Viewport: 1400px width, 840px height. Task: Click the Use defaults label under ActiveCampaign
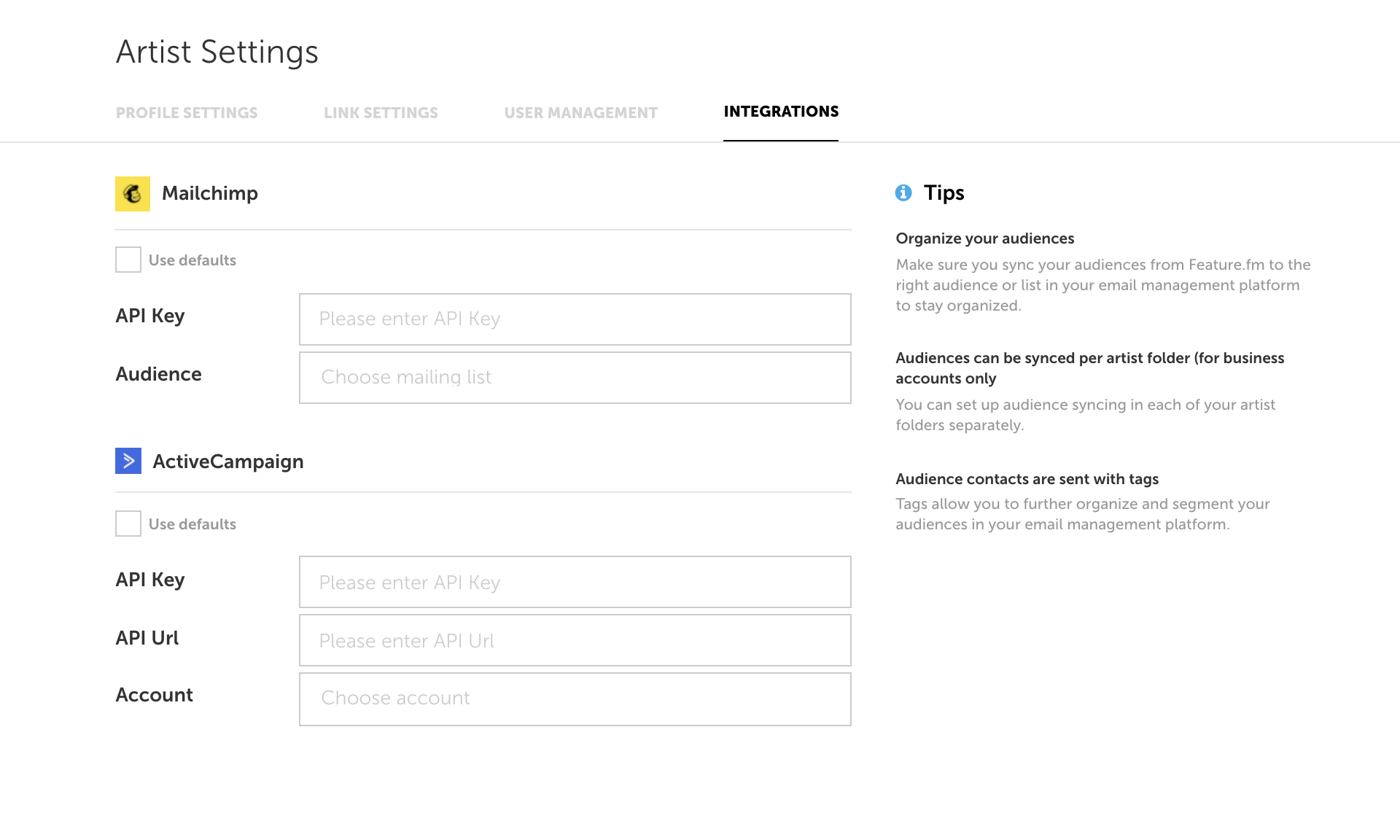[192, 524]
